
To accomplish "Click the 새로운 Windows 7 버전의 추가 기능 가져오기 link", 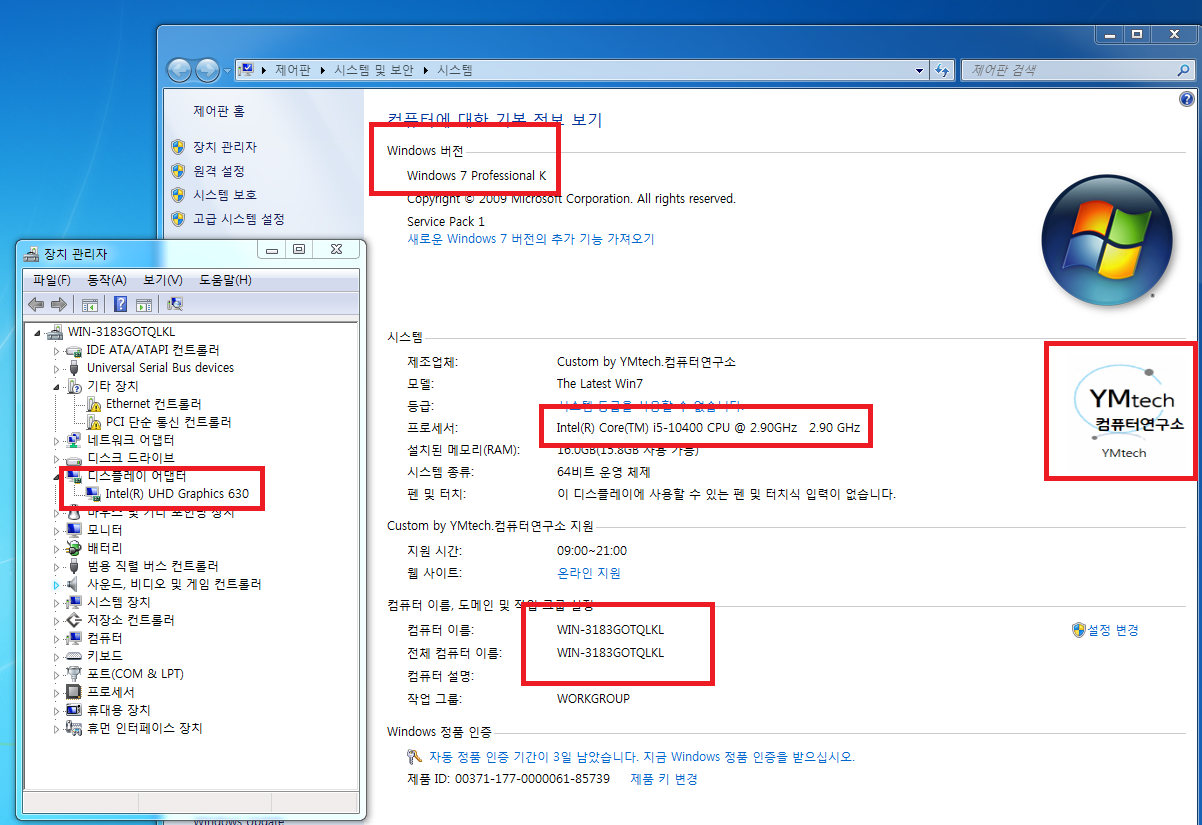I will [531, 239].
